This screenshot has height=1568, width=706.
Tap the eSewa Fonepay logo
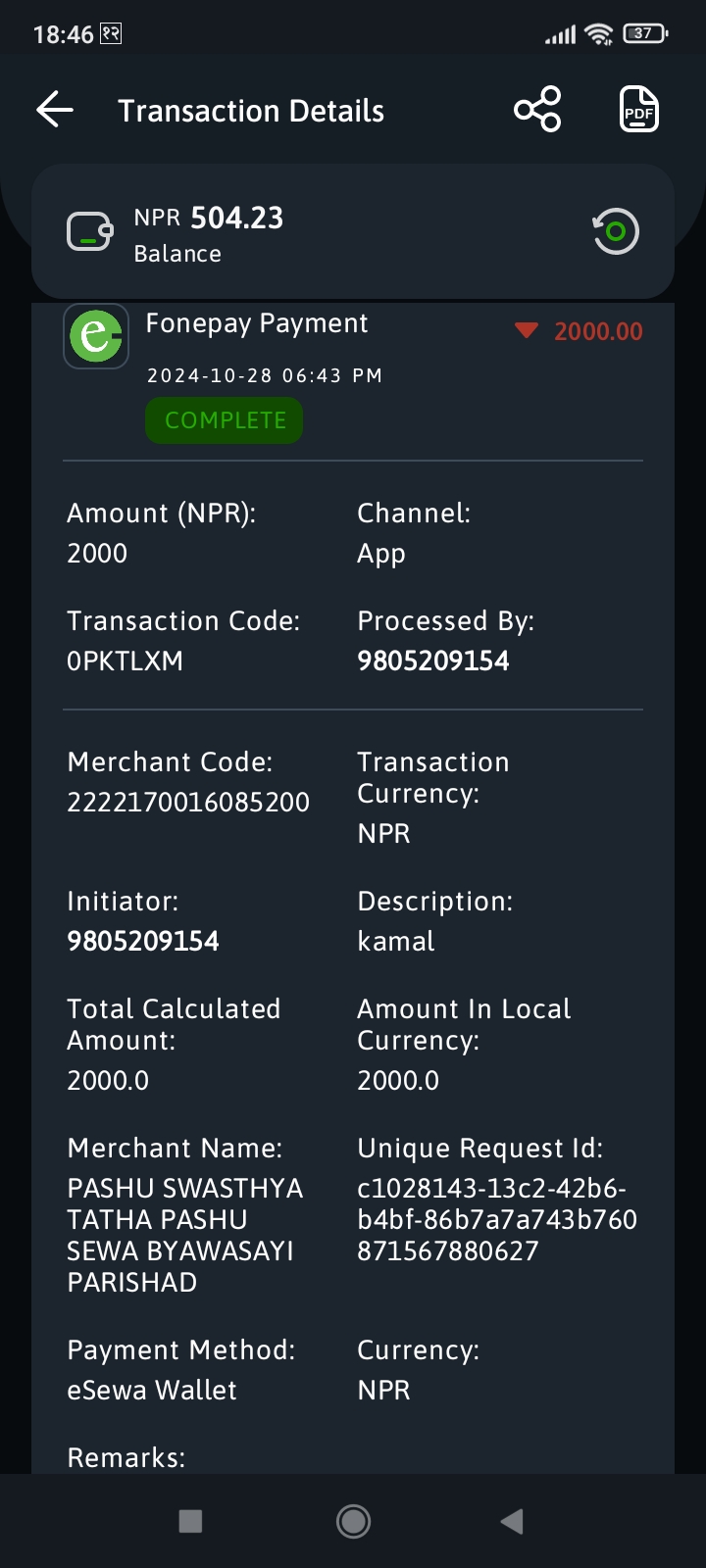(x=96, y=336)
